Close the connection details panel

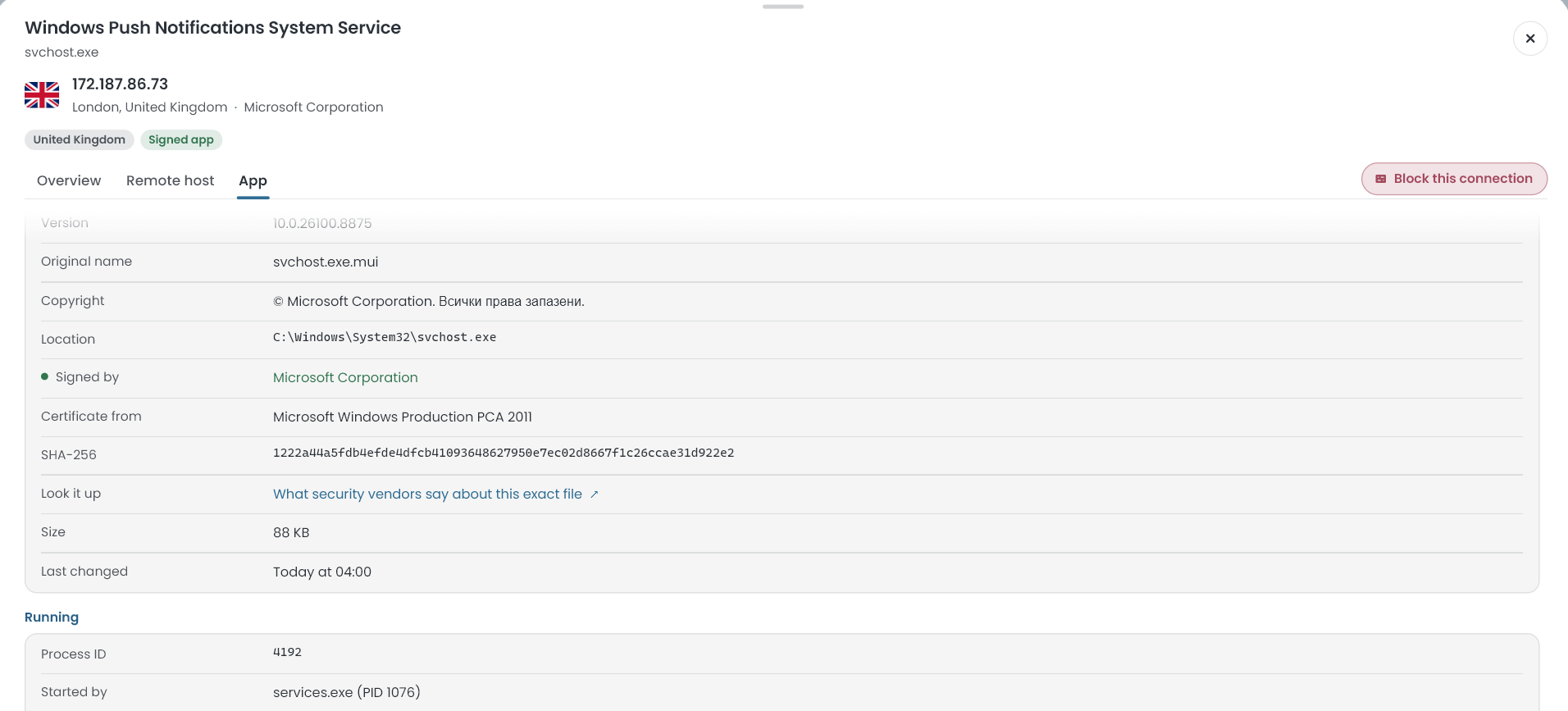point(1529,39)
